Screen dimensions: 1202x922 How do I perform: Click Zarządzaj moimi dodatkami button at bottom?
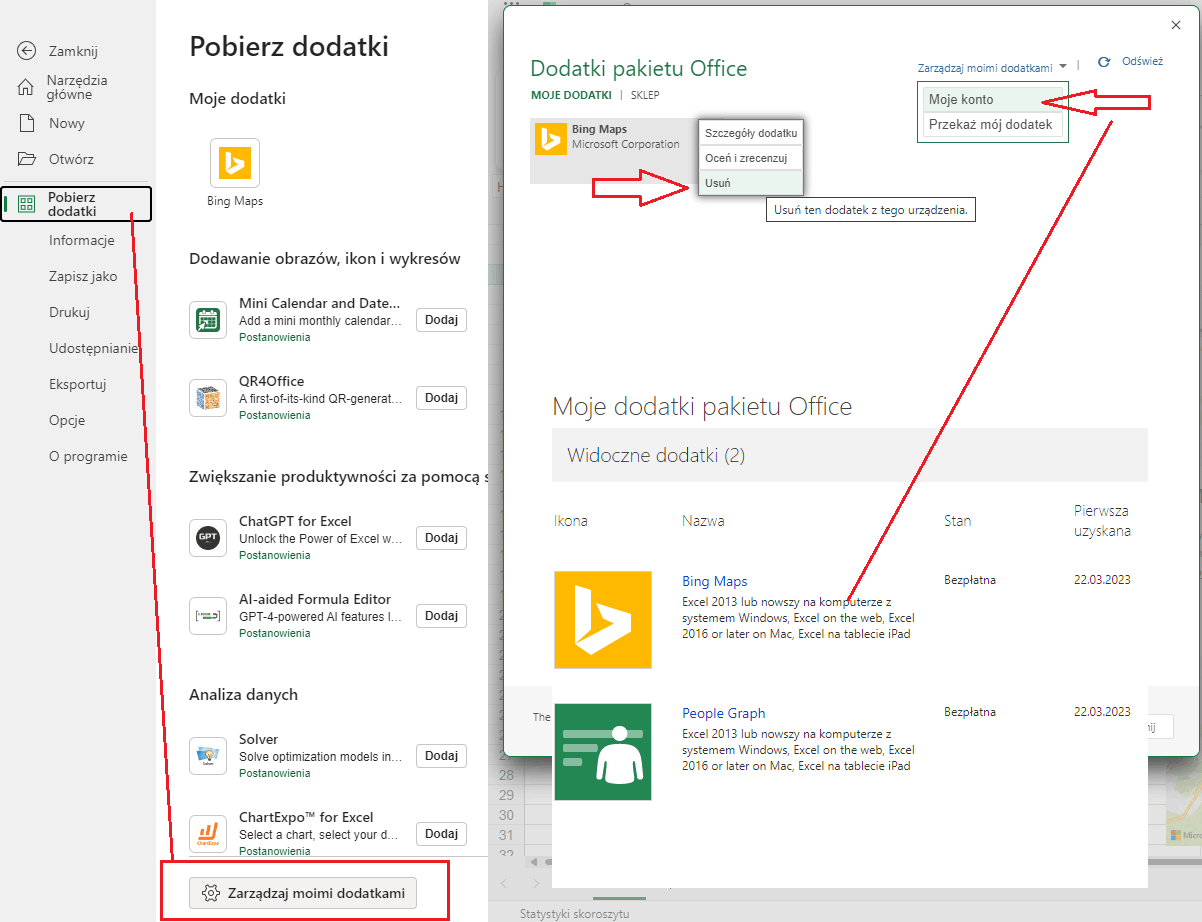(x=303, y=893)
